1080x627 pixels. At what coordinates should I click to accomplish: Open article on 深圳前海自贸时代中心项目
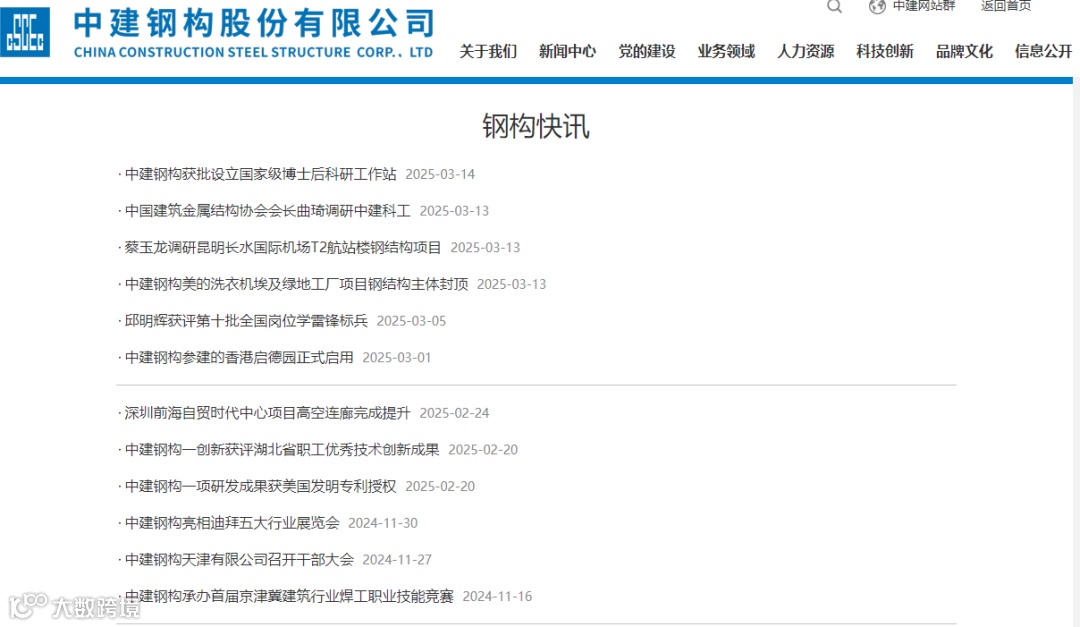(267, 413)
